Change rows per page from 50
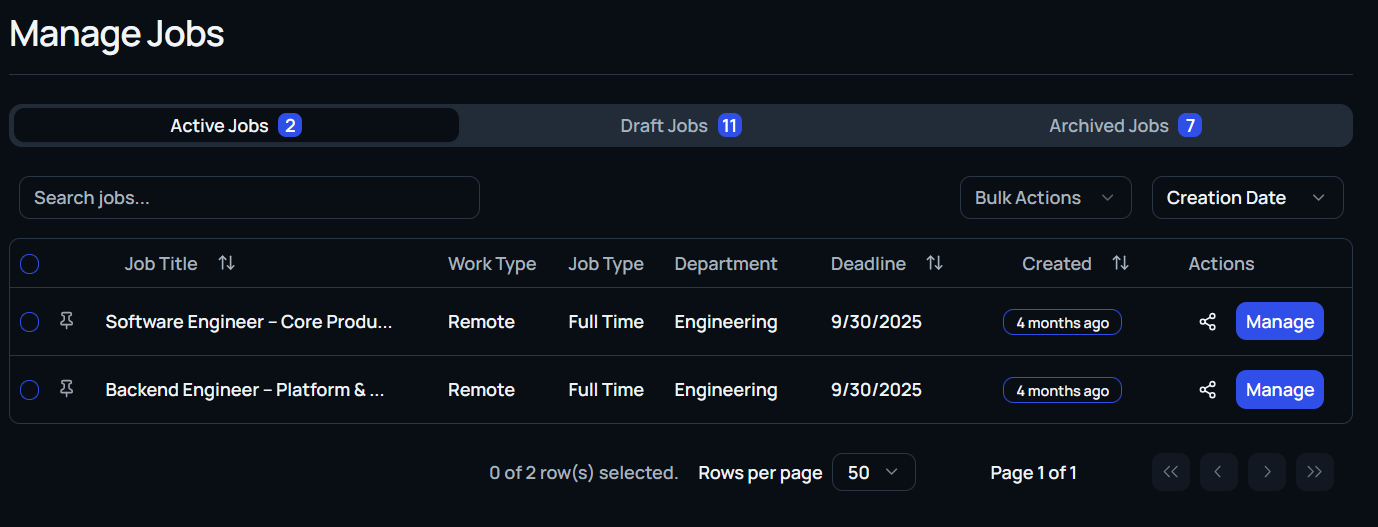This screenshot has width=1378, height=527. [873, 472]
